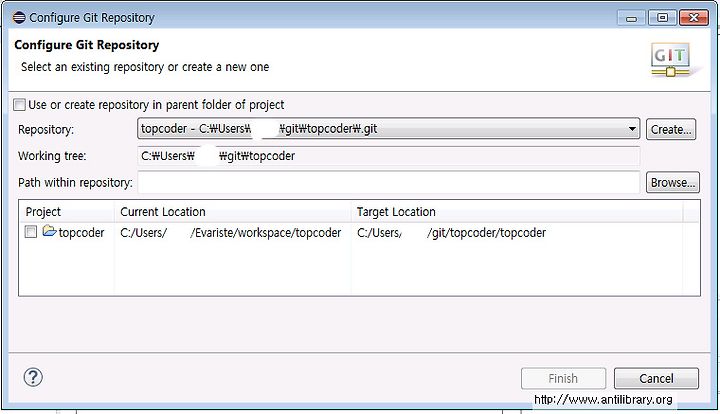
Task: Click the Browse... button
Action: 673,182
